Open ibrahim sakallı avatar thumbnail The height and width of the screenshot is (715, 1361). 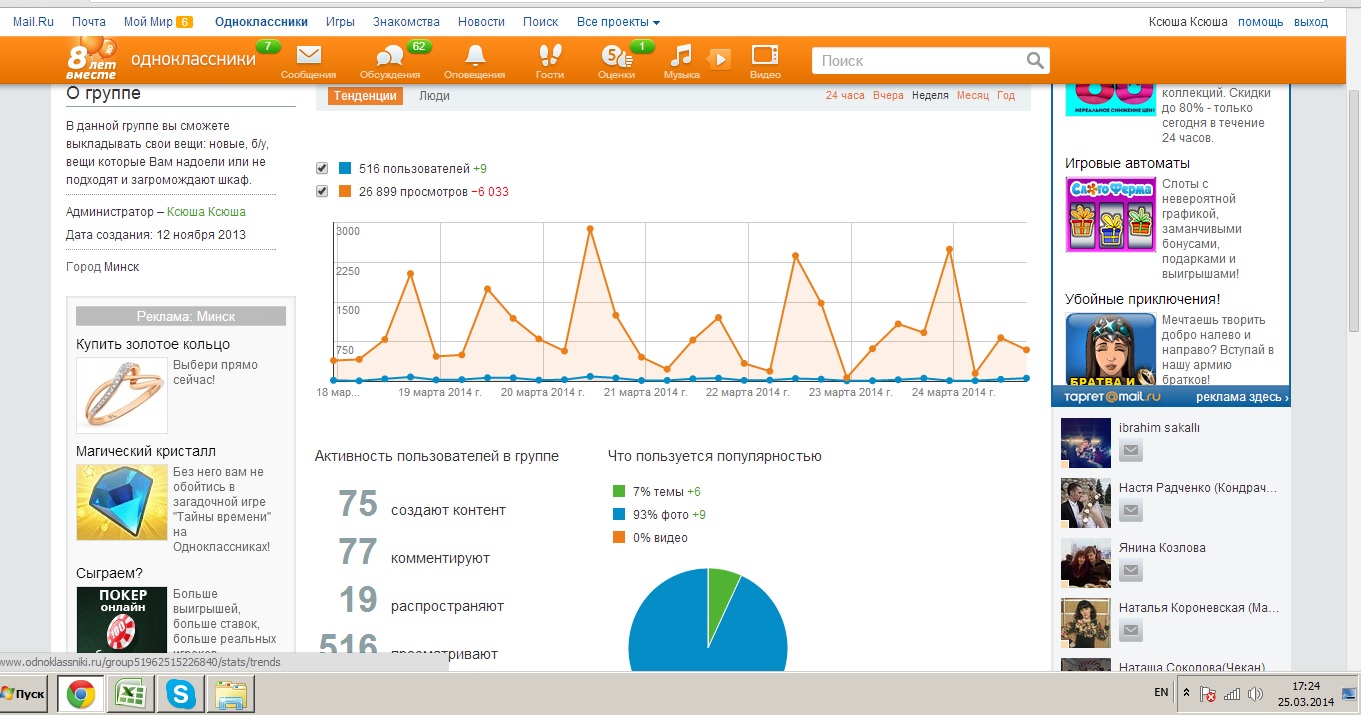pyautogui.click(x=1086, y=443)
